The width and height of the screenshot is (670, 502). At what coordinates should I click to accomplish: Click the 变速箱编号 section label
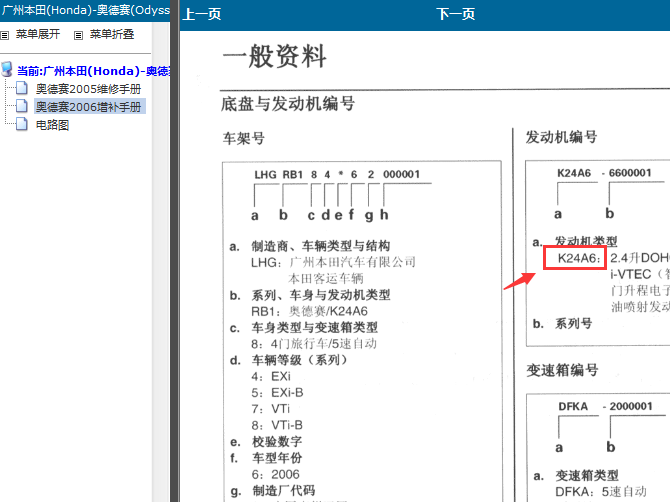562,370
